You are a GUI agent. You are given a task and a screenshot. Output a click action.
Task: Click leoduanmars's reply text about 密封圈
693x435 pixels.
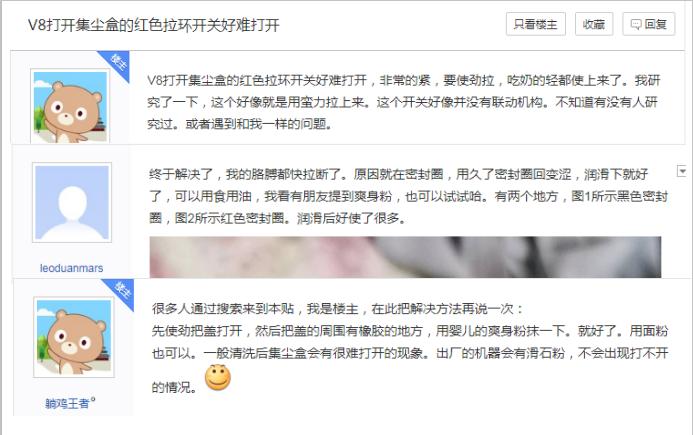[408, 196]
